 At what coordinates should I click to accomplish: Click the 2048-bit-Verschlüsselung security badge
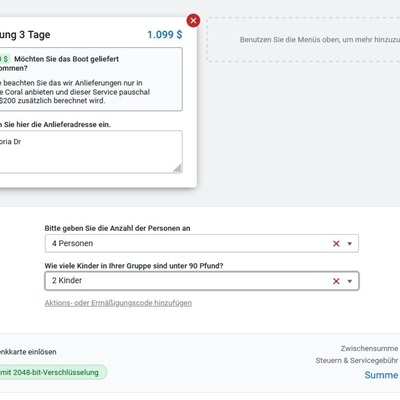click(x=53, y=372)
